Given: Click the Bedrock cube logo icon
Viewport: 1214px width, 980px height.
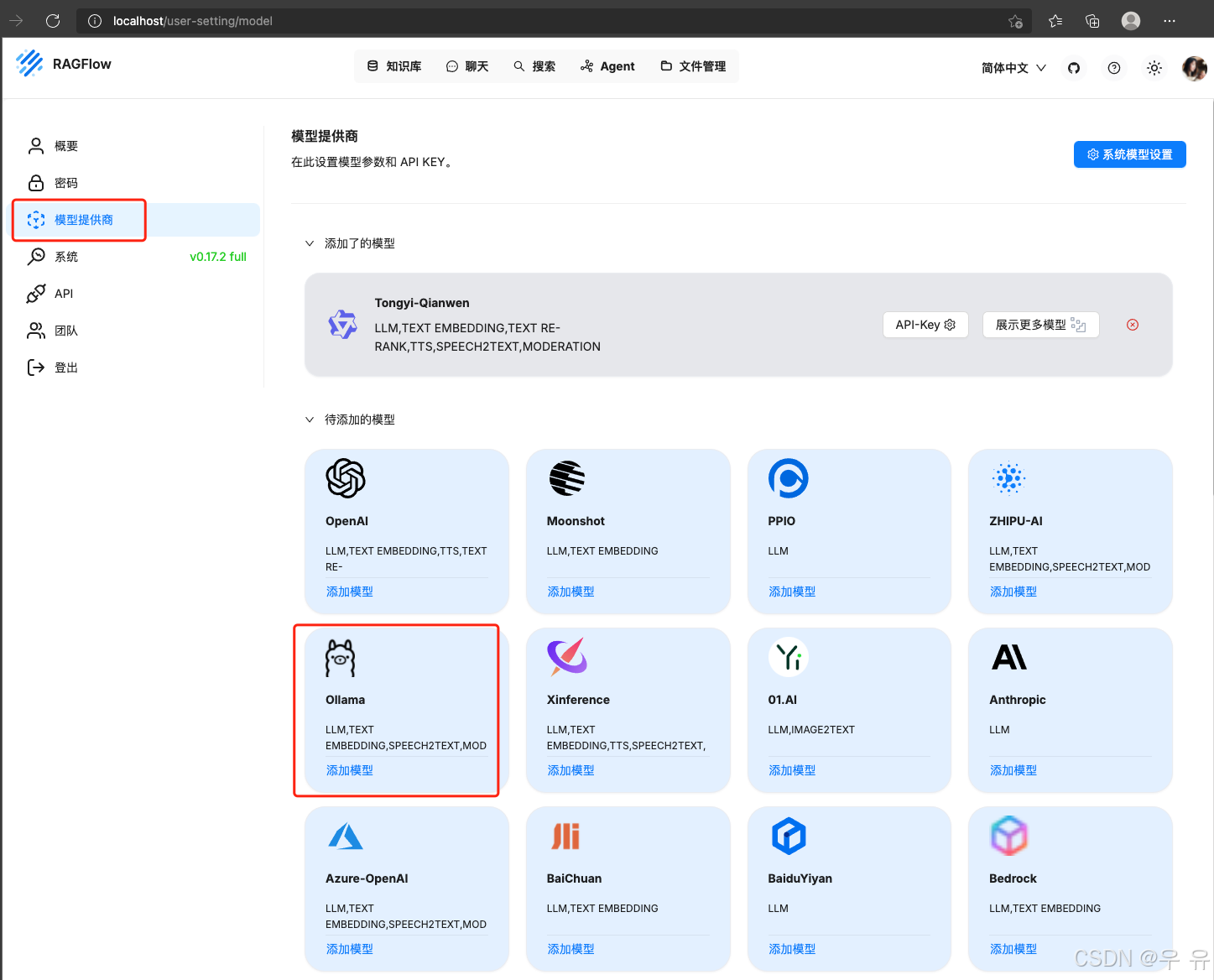Looking at the screenshot, I should [x=1009, y=836].
